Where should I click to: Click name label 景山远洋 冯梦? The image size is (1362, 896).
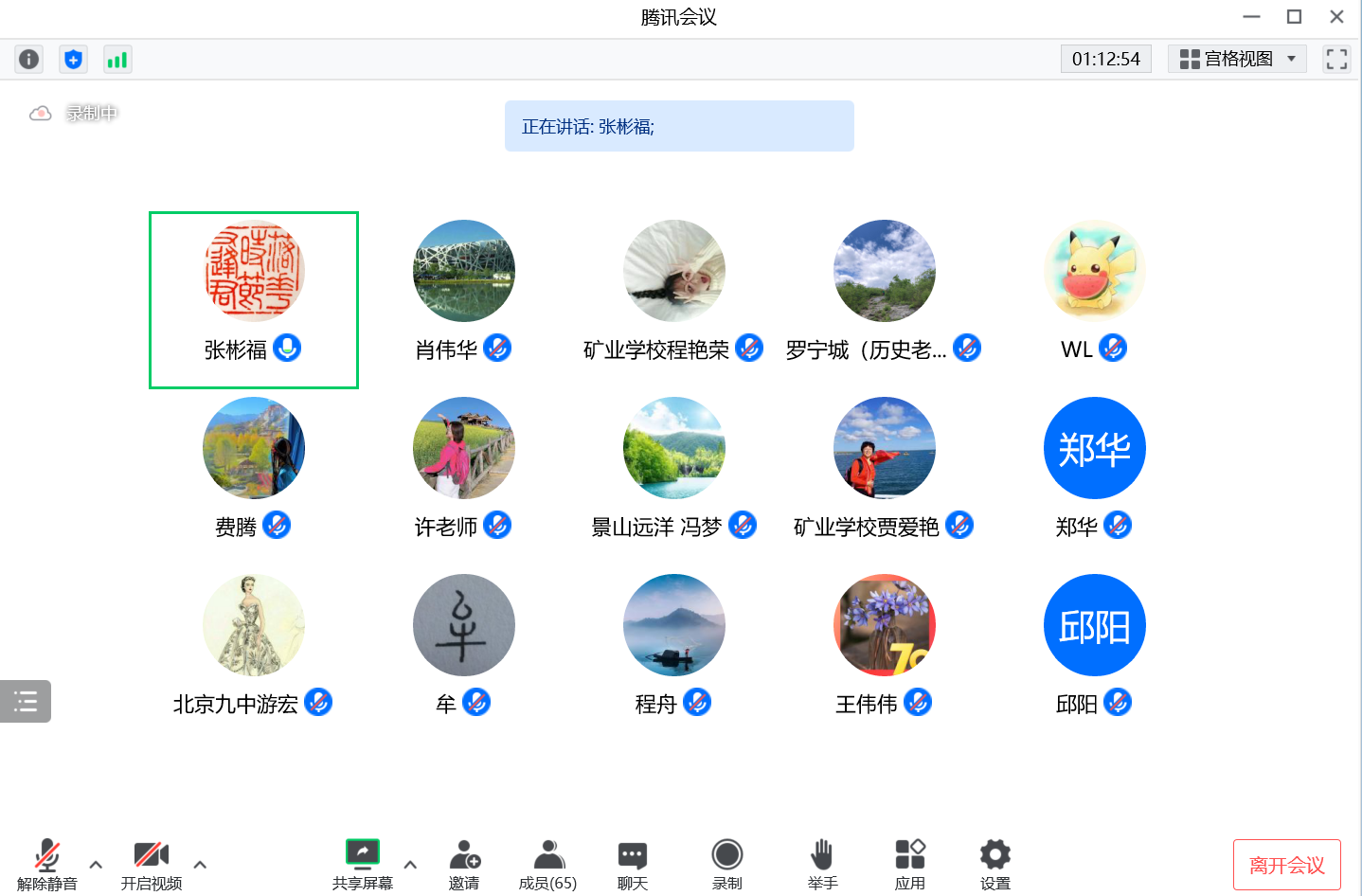coord(656,528)
